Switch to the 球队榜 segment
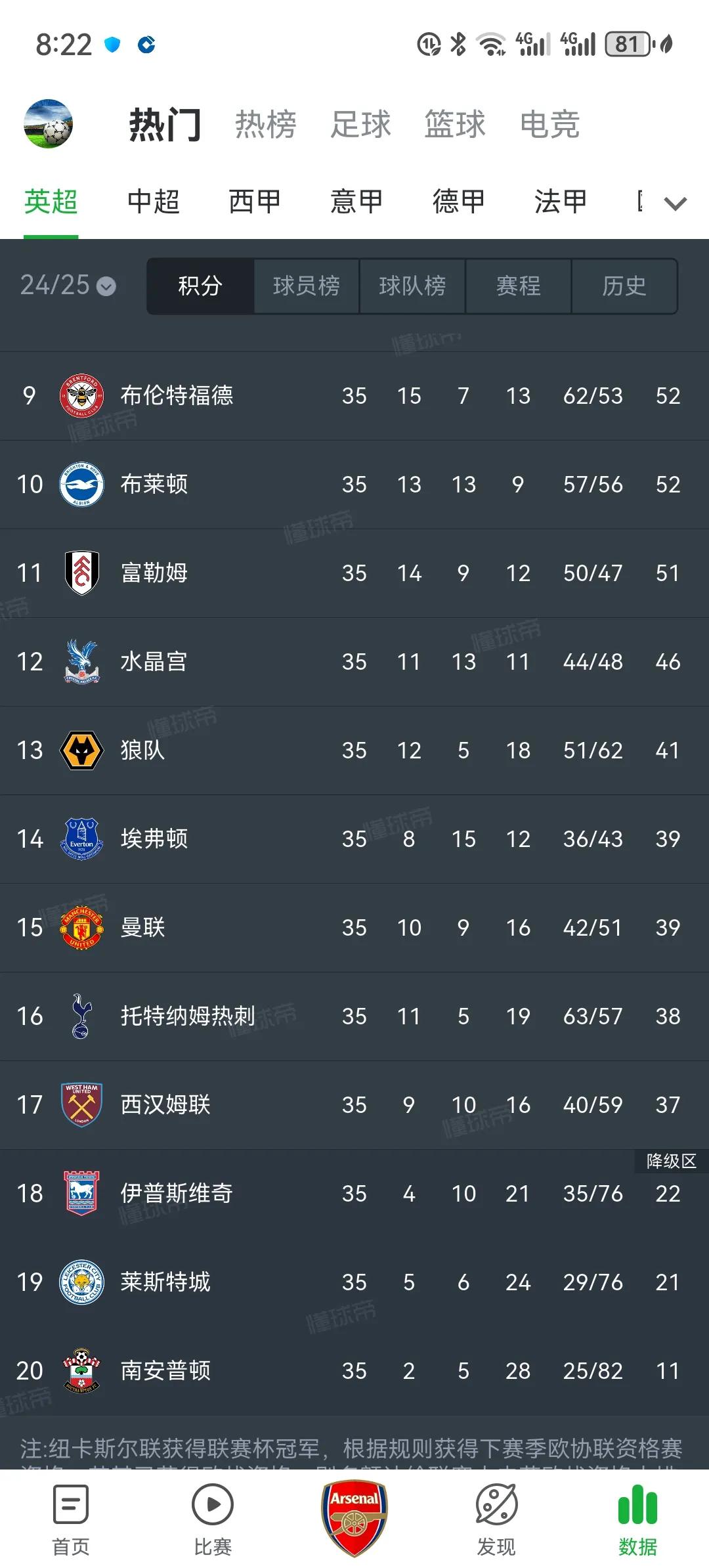 pos(412,286)
